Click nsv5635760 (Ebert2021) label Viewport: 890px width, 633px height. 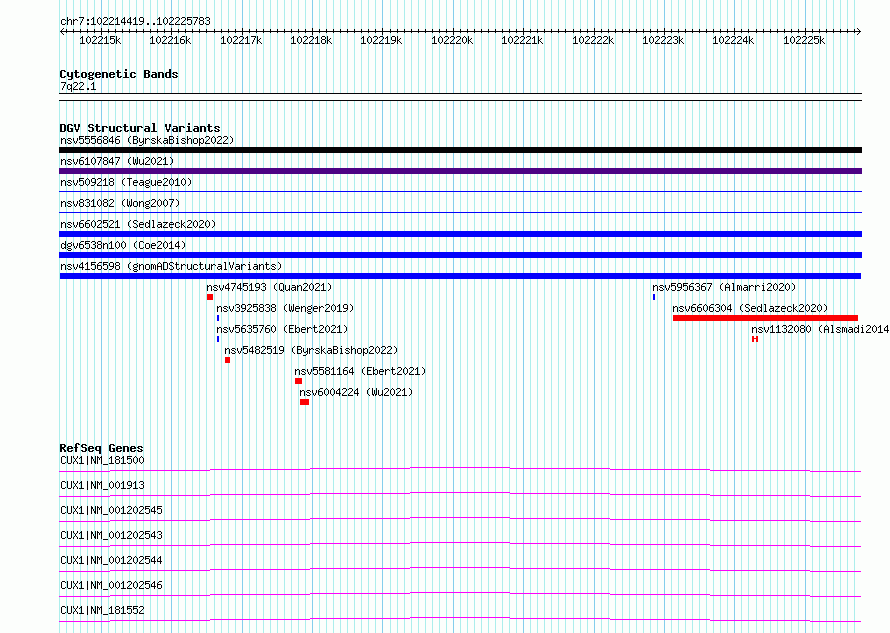[282, 329]
